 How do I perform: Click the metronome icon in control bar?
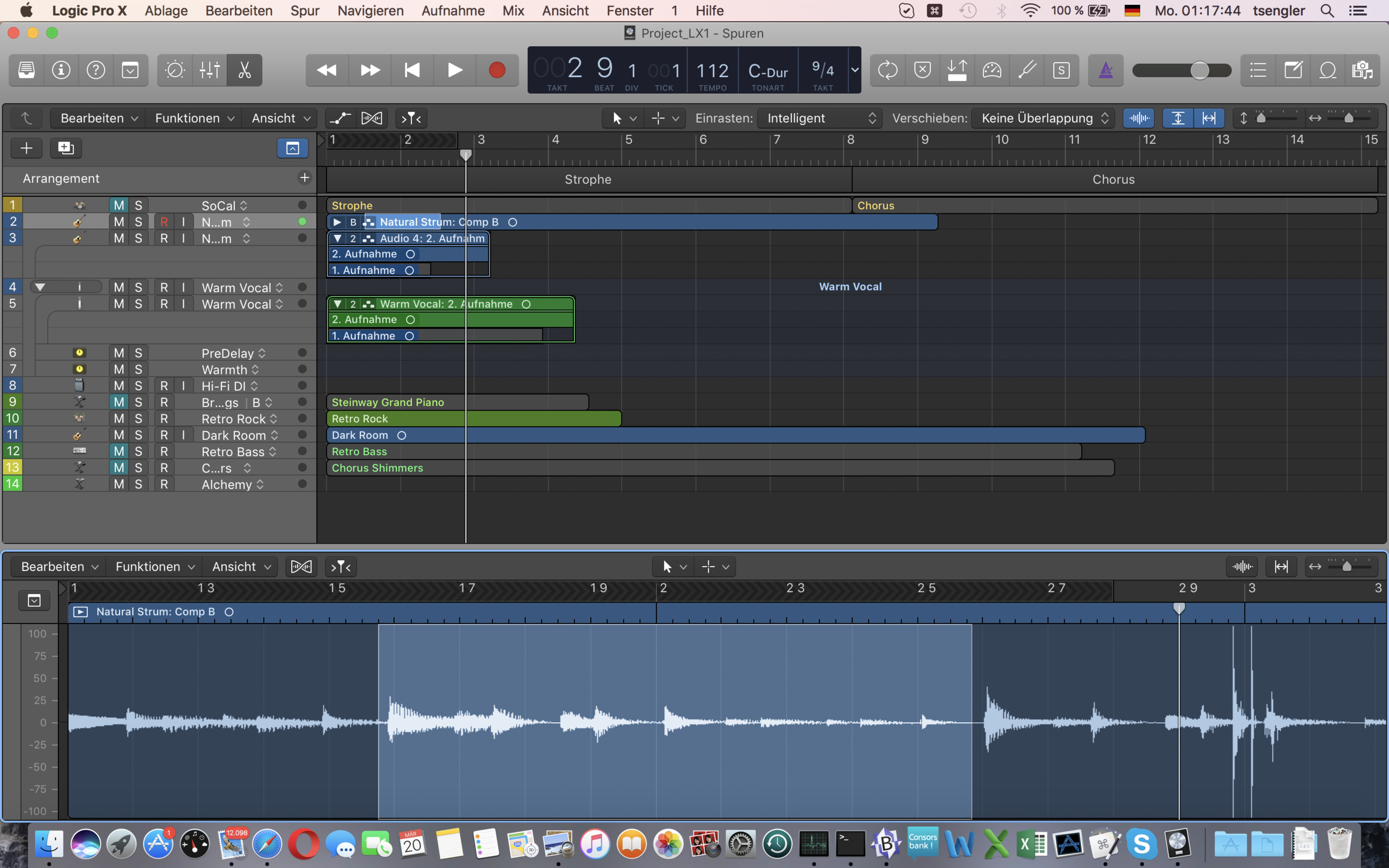click(1105, 70)
